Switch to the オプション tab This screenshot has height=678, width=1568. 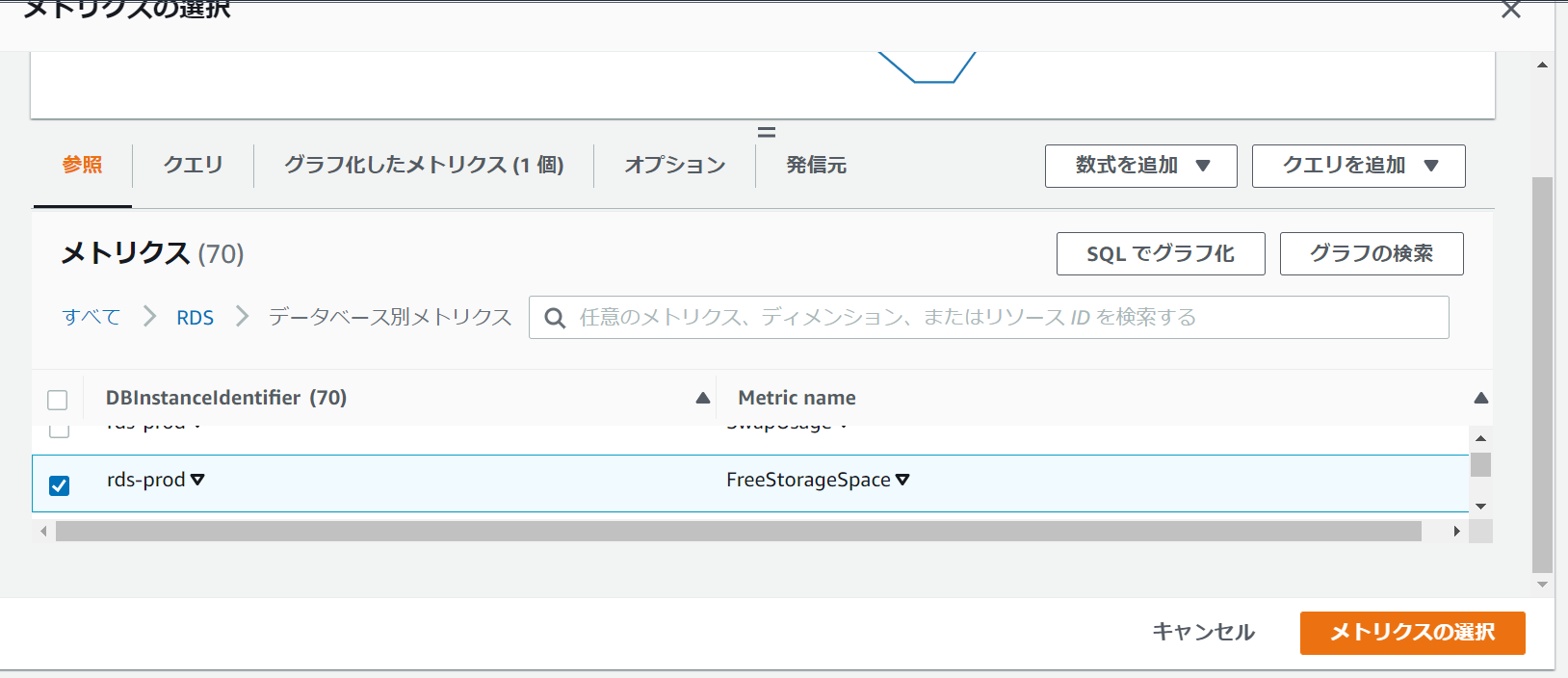[x=675, y=165]
